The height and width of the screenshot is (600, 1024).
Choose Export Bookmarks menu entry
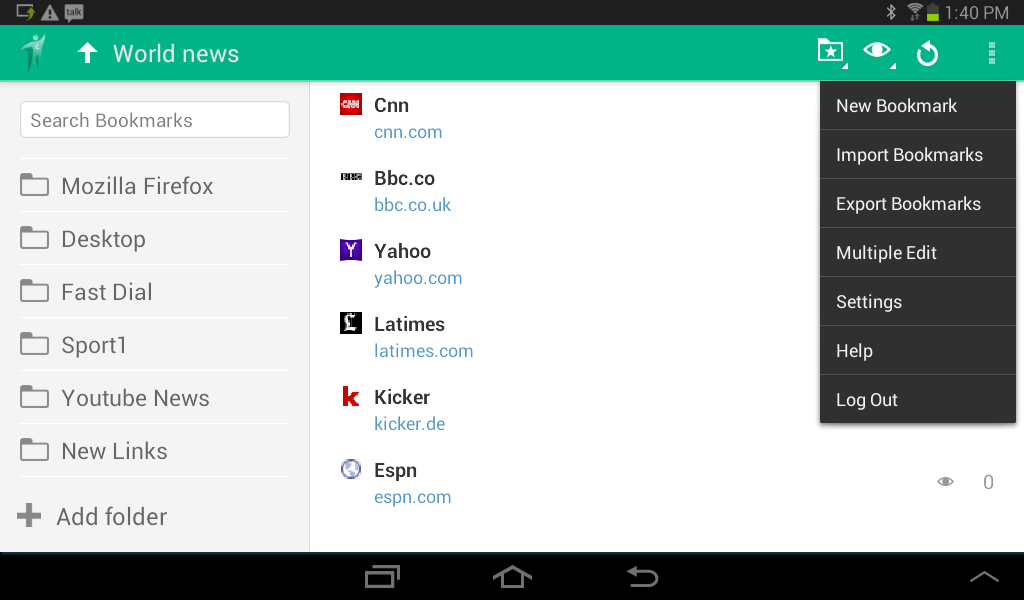click(x=918, y=204)
